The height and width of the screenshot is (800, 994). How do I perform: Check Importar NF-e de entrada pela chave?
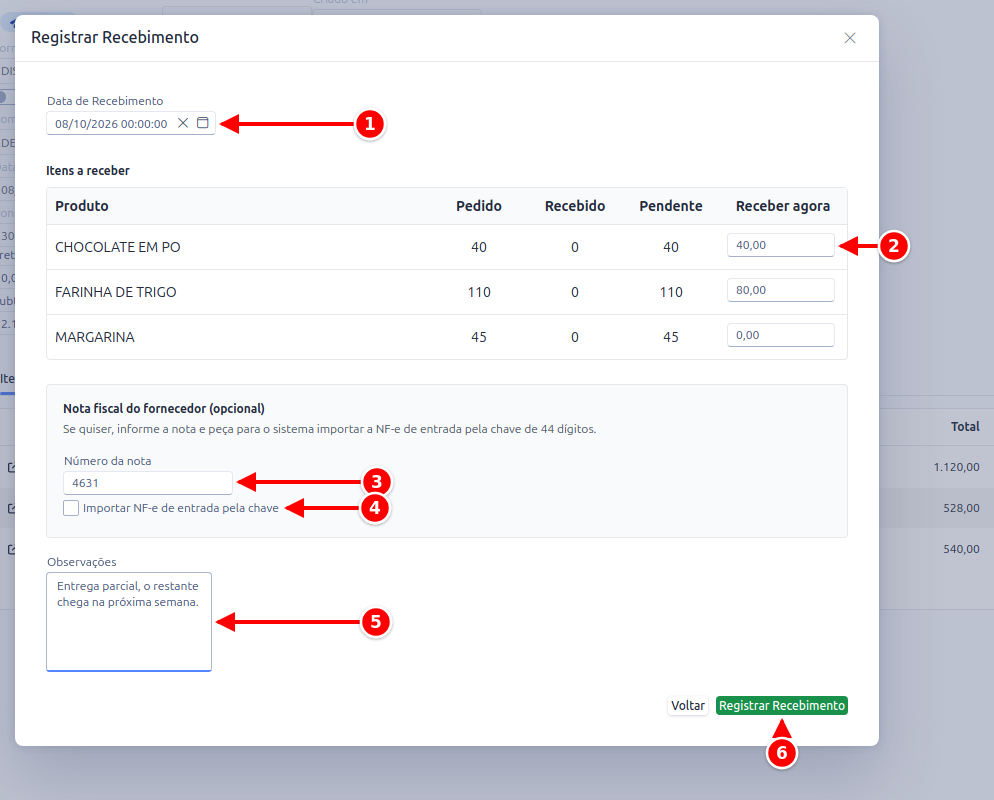pyautogui.click(x=71, y=508)
